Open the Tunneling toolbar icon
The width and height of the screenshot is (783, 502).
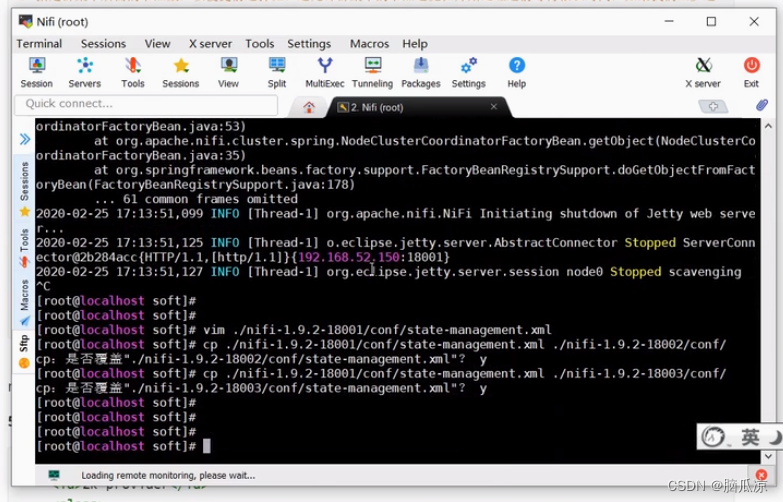[373, 72]
